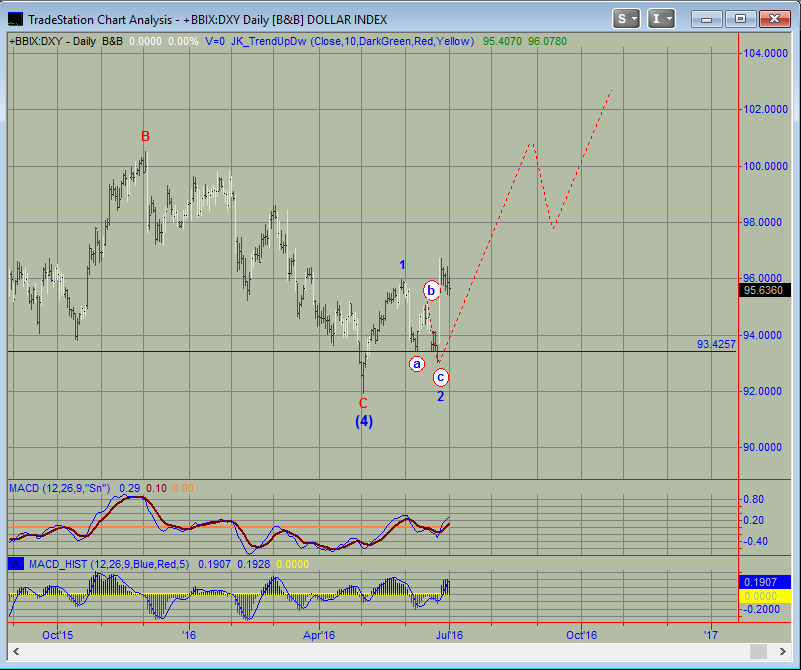Click the 100.0000 price axis label
Screen dimensions: 801x670
765,166
